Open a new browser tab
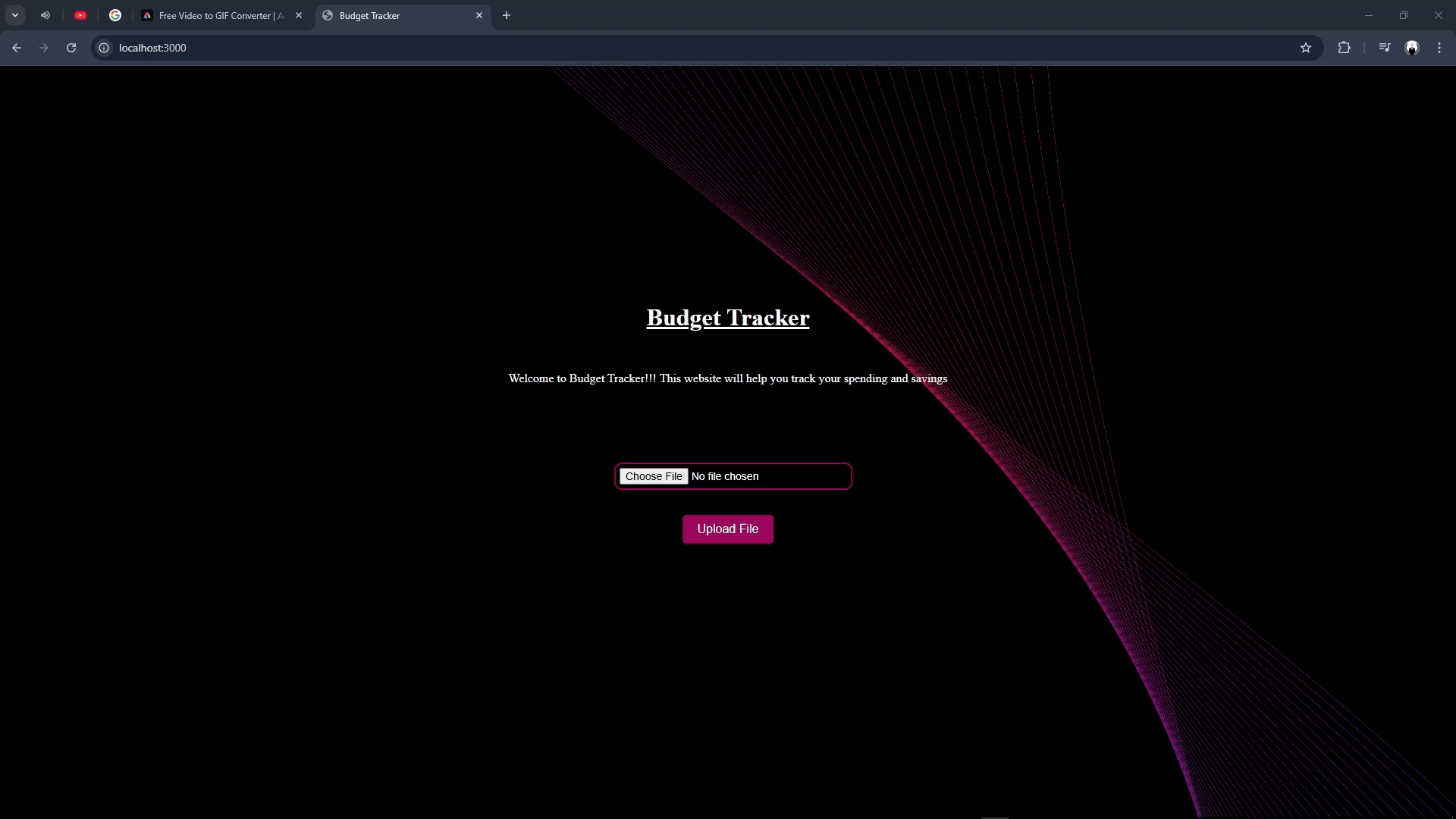The height and width of the screenshot is (819, 1456). [507, 15]
